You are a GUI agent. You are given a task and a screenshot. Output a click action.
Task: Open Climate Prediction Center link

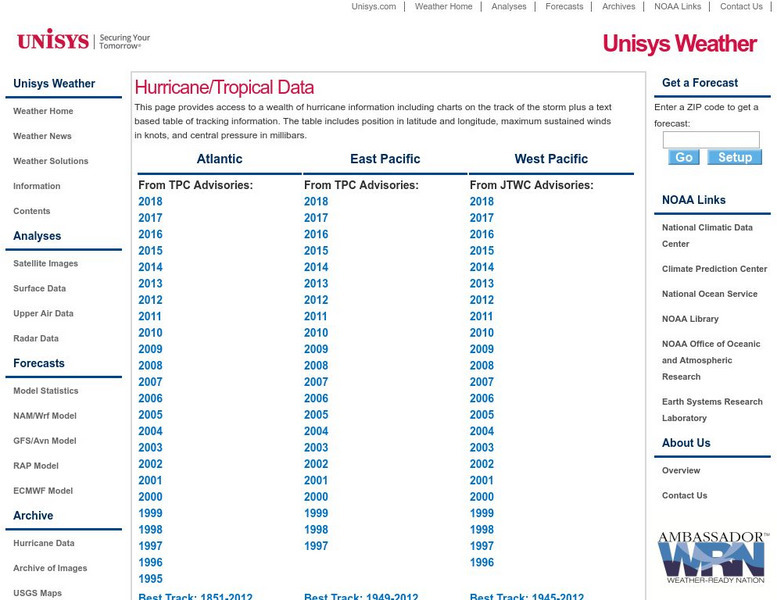714,269
